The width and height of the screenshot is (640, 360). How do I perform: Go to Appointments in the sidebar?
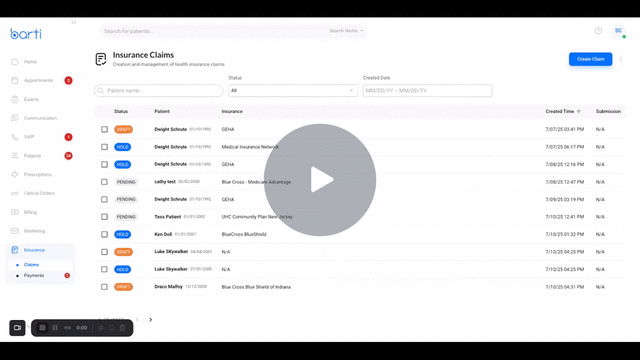click(x=38, y=80)
